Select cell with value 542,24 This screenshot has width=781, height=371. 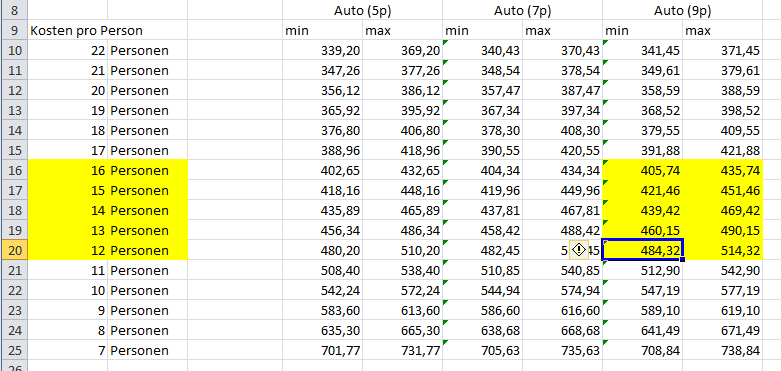pos(322,290)
